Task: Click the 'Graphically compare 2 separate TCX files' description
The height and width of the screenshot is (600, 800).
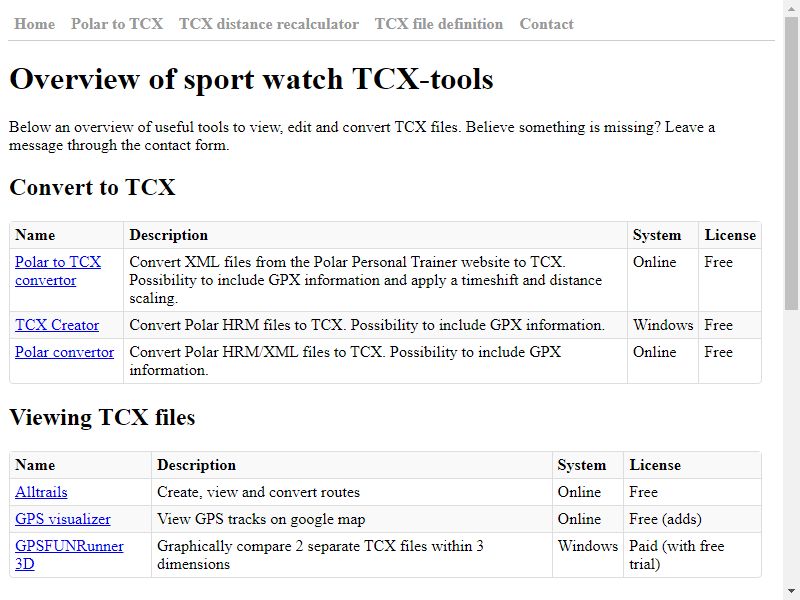Action: [x=320, y=555]
